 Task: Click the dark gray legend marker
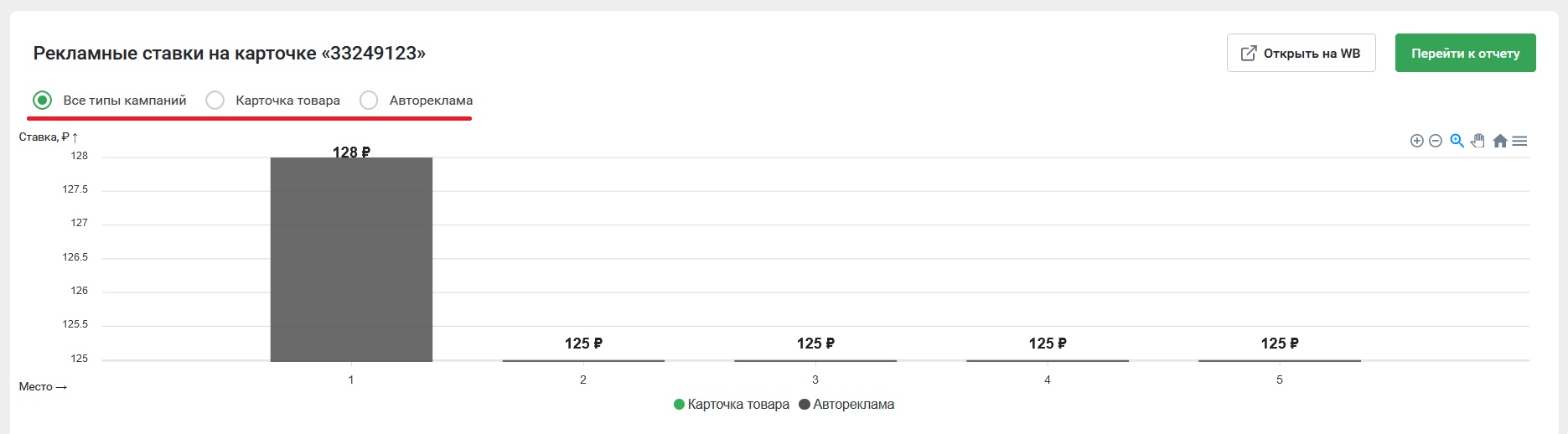[805, 405]
